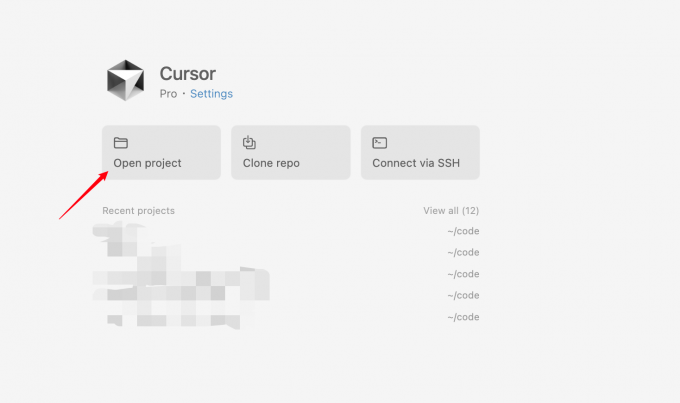Click the Cursor title text
The width and height of the screenshot is (680, 403).
pos(187,74)
